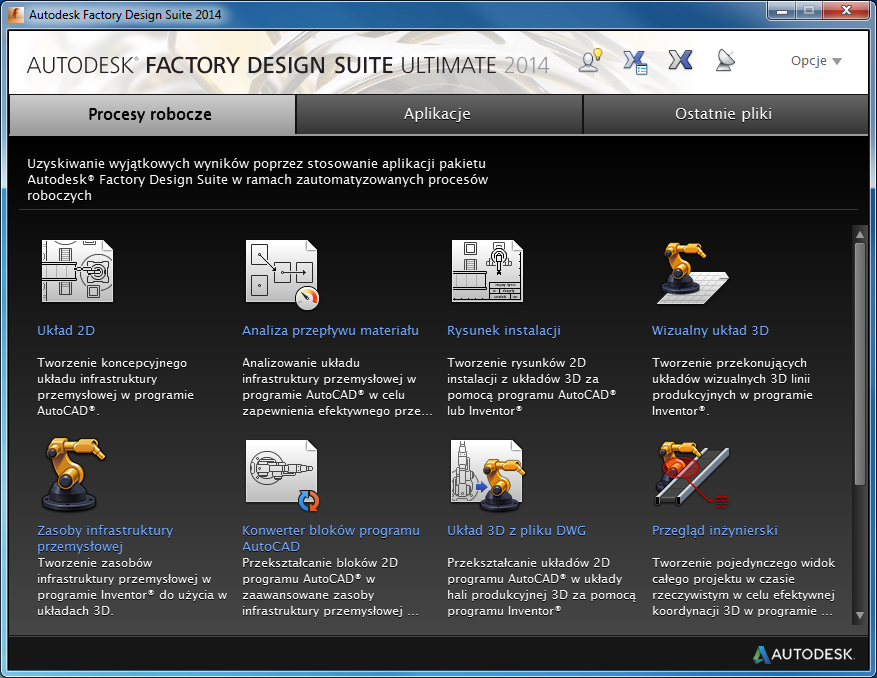Click the Wizualny układ 3D link
This screenshot has width=877, height=678.
(x=710, y=331)
